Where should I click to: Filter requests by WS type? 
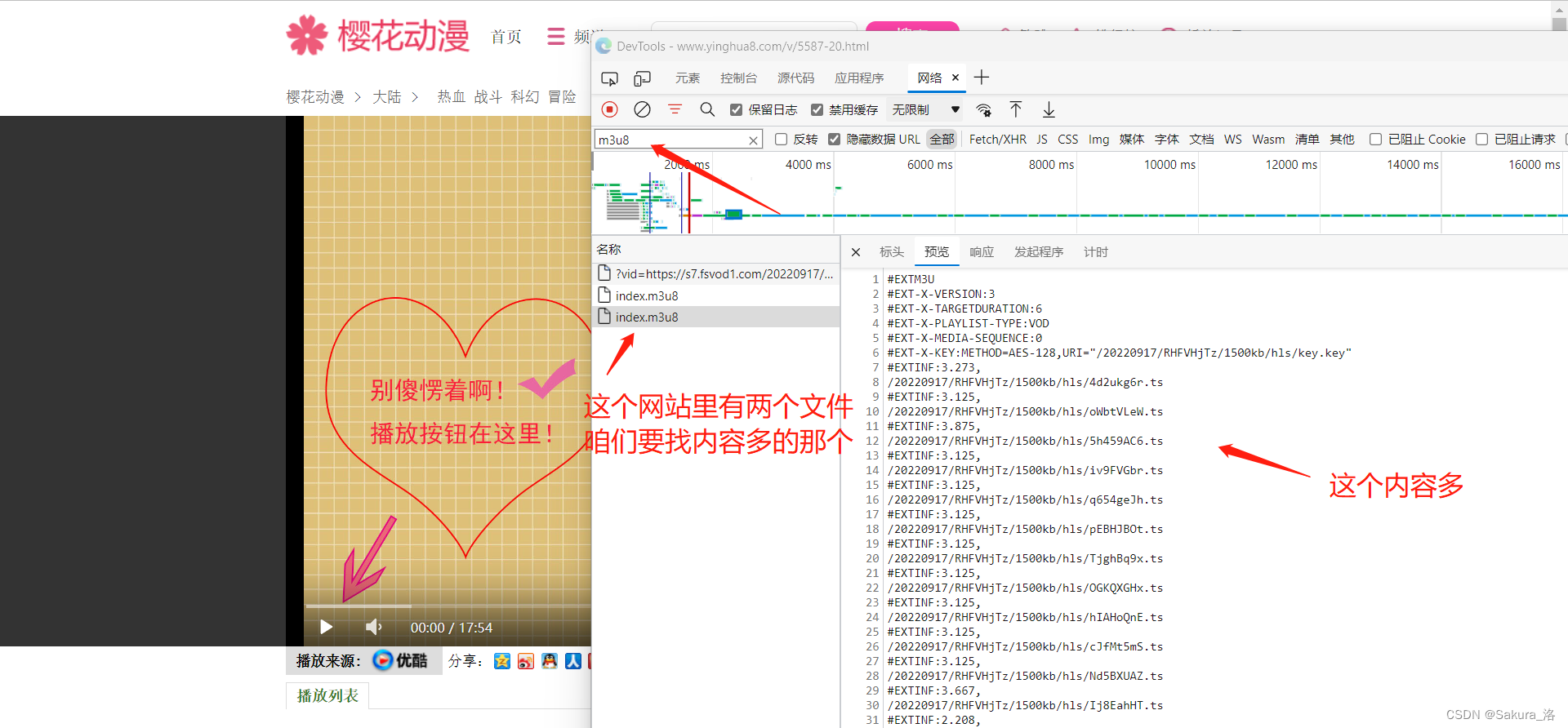(1233, 140)
